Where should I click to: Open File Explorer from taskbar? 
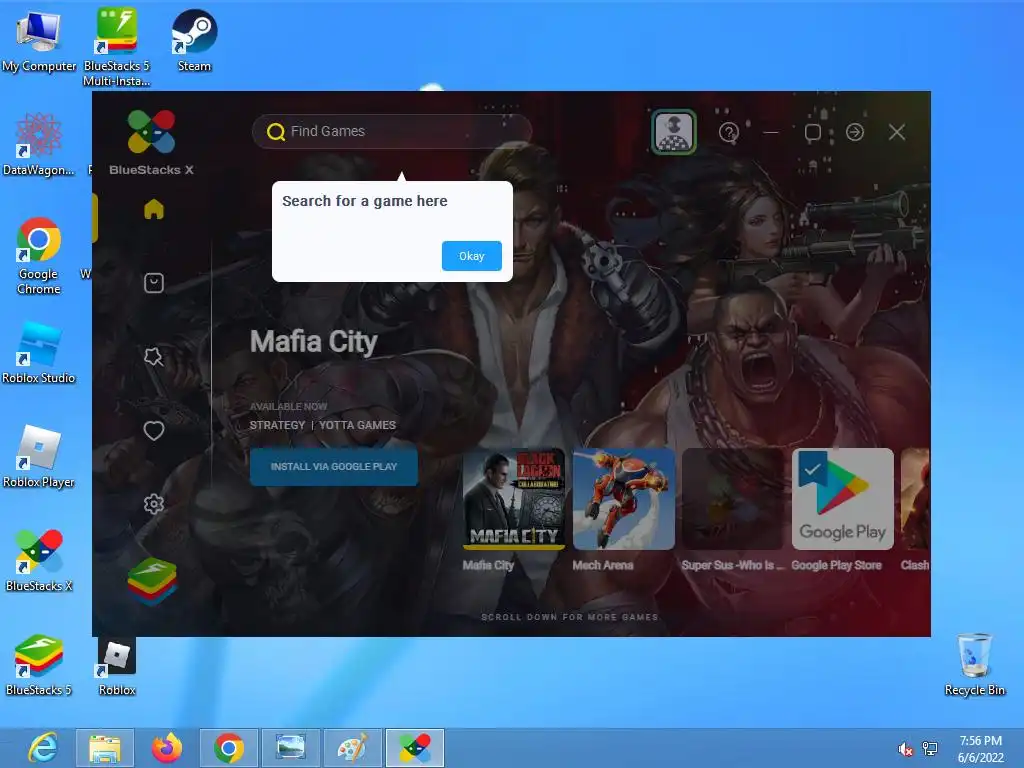[105, 748]
